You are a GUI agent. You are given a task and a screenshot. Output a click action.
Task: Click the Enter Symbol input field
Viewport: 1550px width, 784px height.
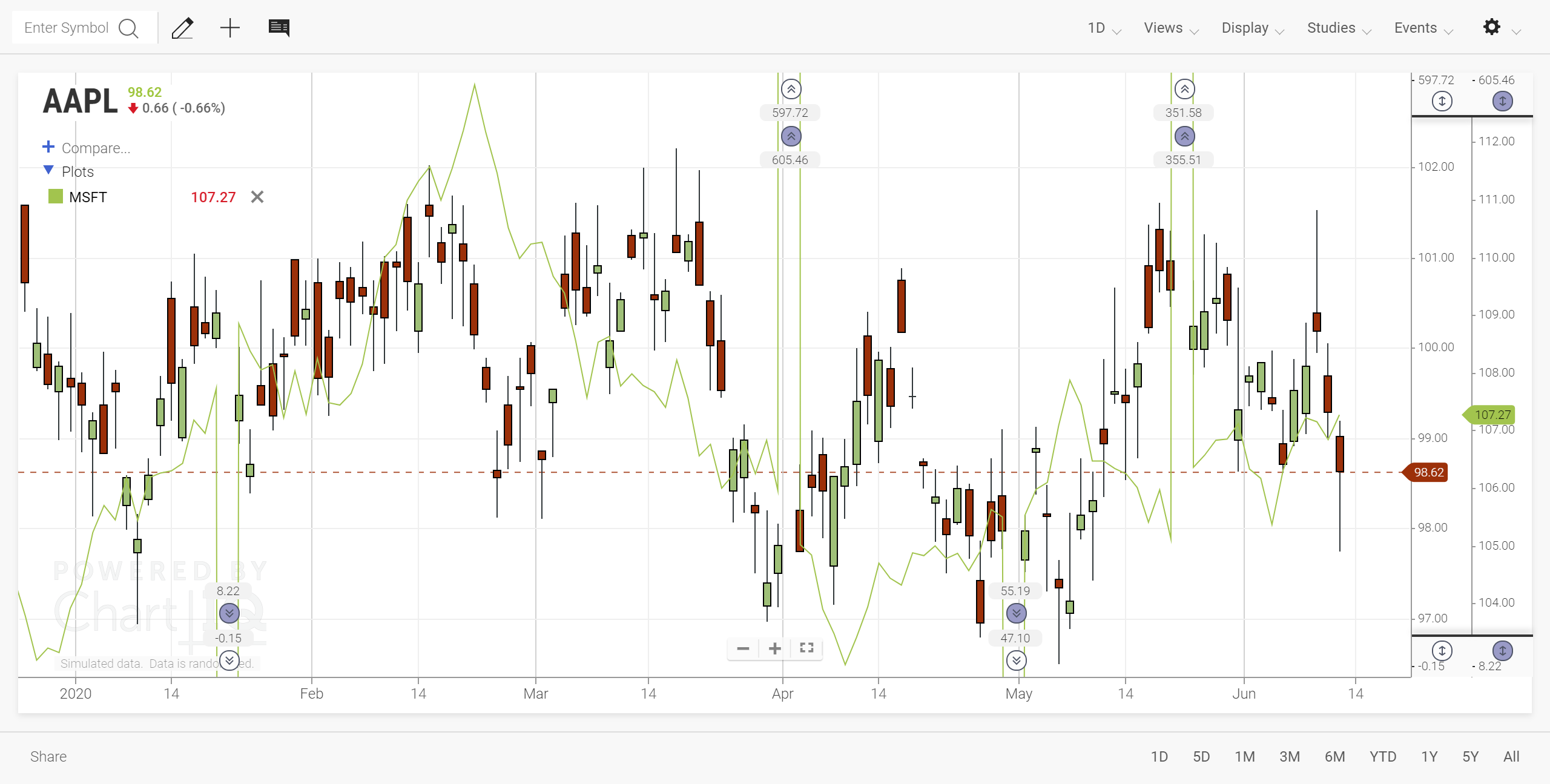click(x=67, y=28)
